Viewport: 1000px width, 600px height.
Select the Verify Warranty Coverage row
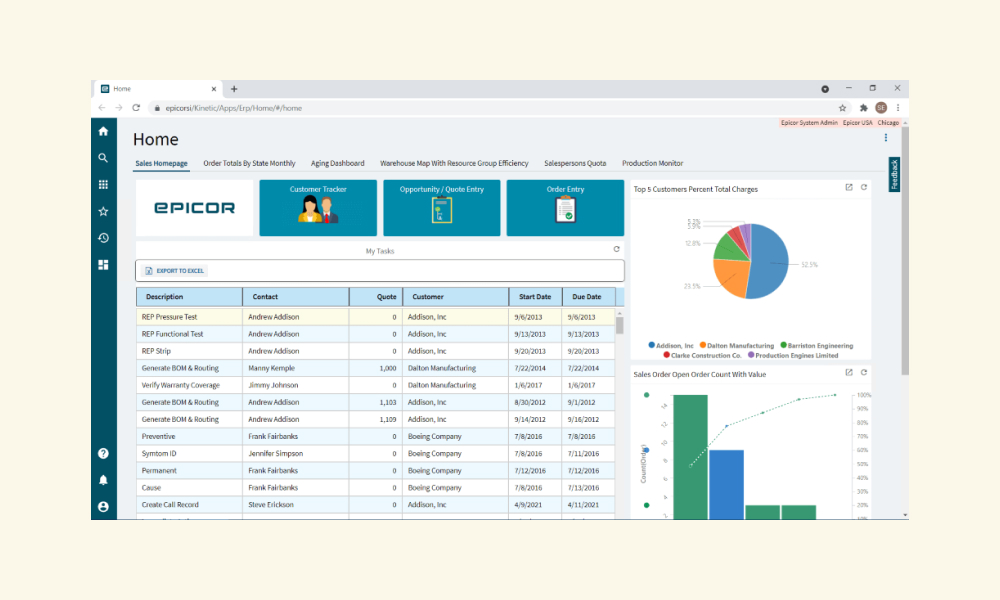(x=376, y=385)
